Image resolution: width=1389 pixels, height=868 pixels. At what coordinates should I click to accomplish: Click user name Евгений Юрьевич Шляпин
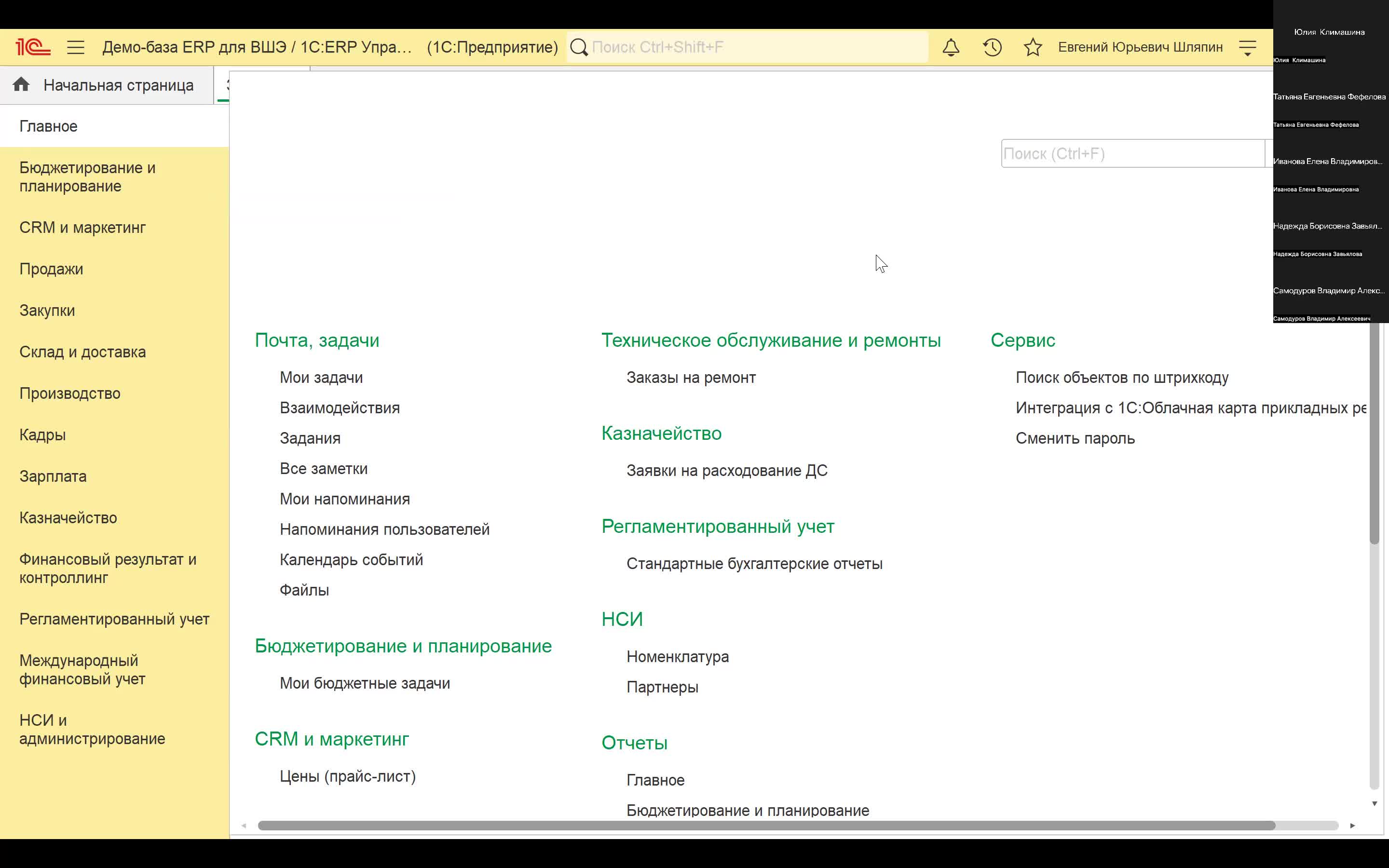coord(1141,47)
